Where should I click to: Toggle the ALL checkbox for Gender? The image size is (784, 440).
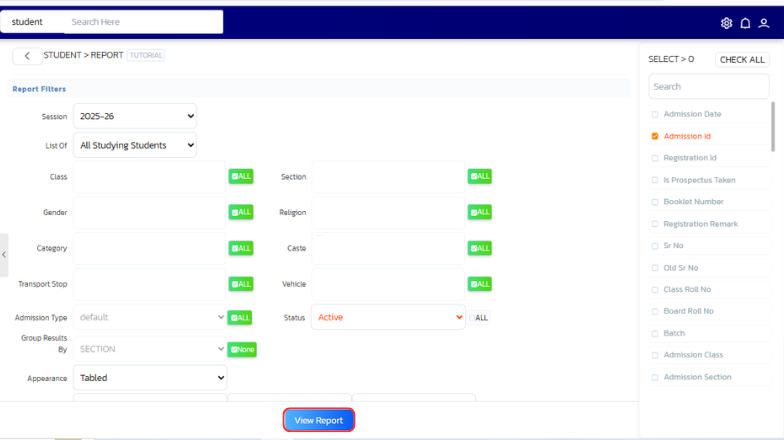[240, 212]
